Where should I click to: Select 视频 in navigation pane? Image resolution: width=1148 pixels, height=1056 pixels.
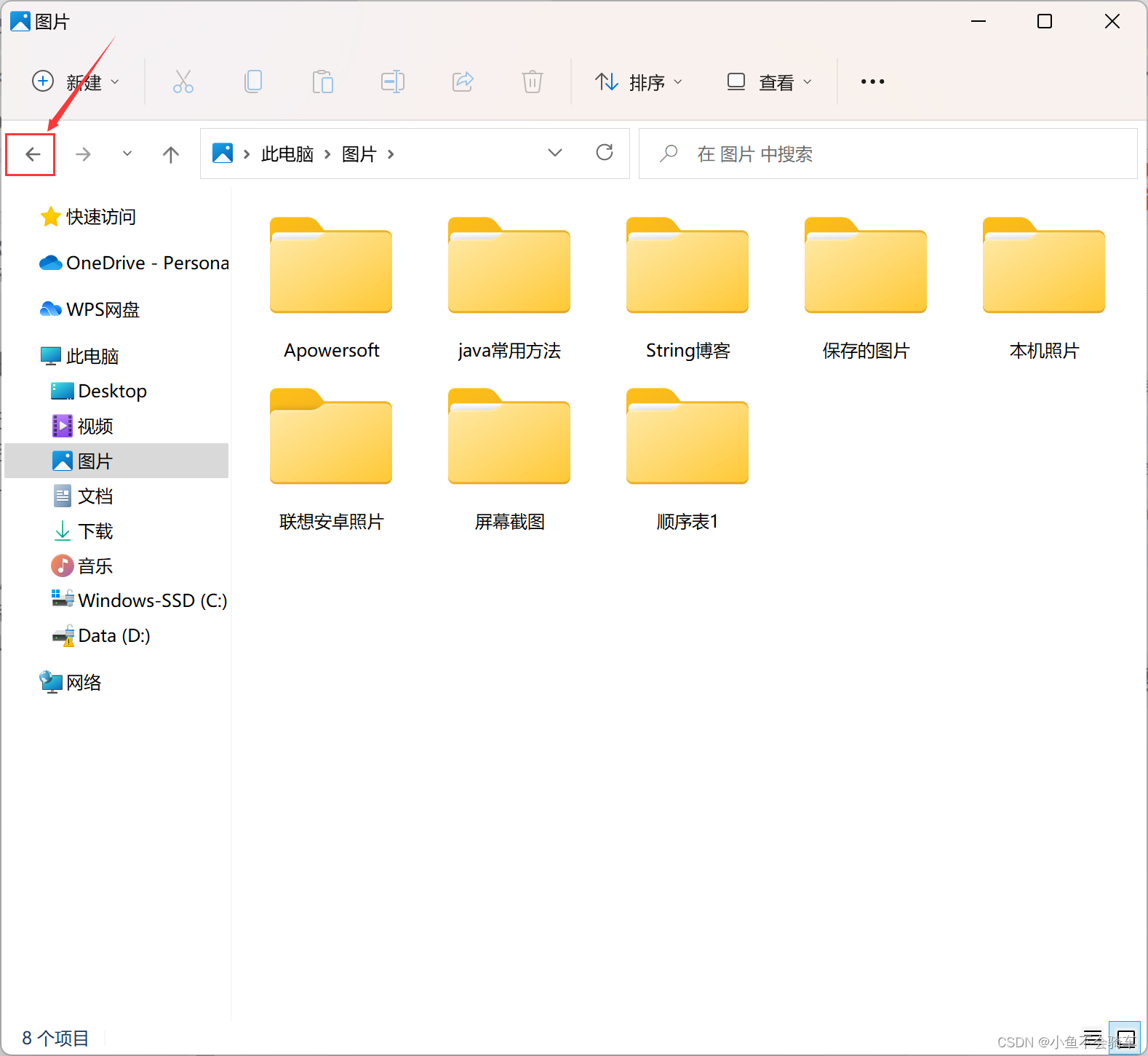pyautogui.click(x=95, y=426)
